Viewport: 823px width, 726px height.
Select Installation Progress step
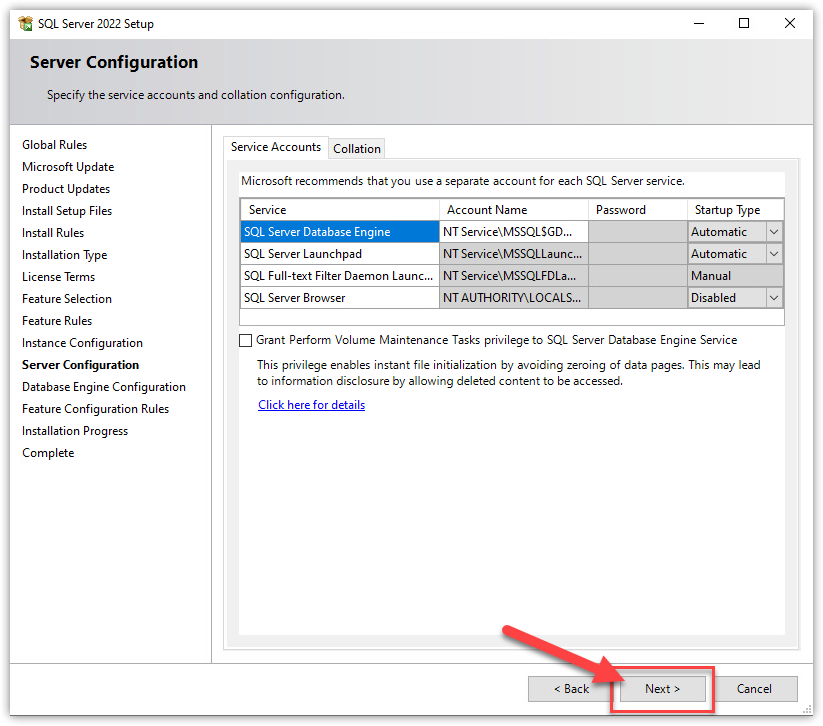pyautogui.click(x=75, y=431)
